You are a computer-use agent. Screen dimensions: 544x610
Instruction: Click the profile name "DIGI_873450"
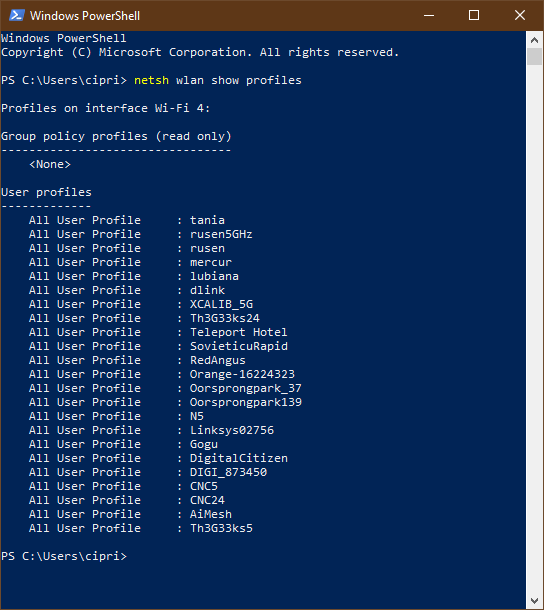[x=228, y=472]
